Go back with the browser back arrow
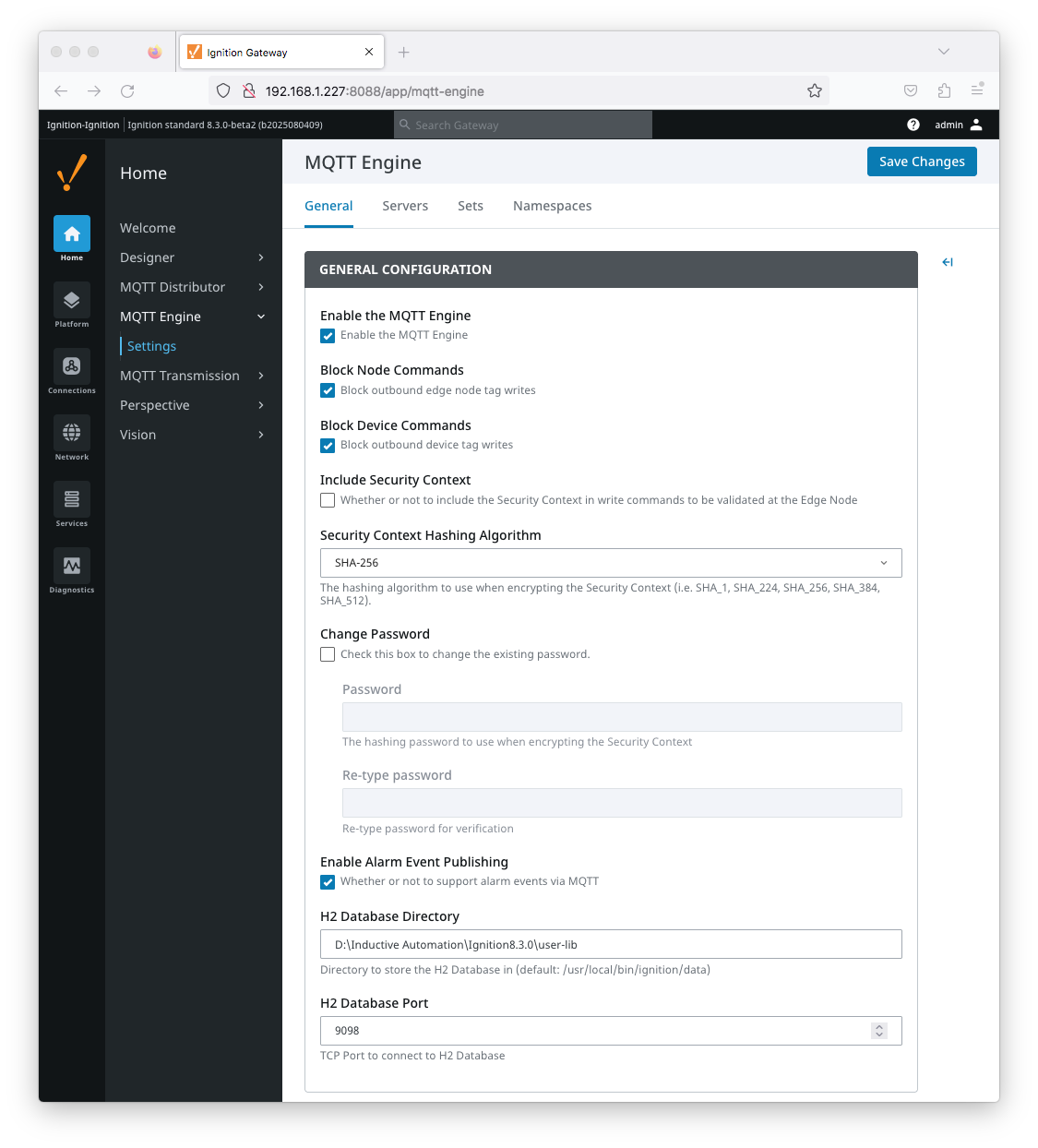 (x=61, y=90)
